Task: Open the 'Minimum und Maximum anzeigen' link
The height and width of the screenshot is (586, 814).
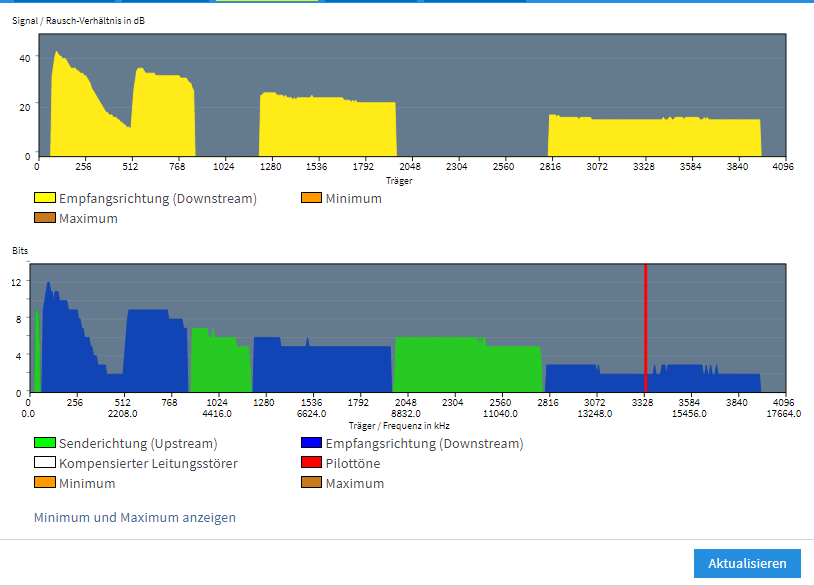Action: [134, 518]
